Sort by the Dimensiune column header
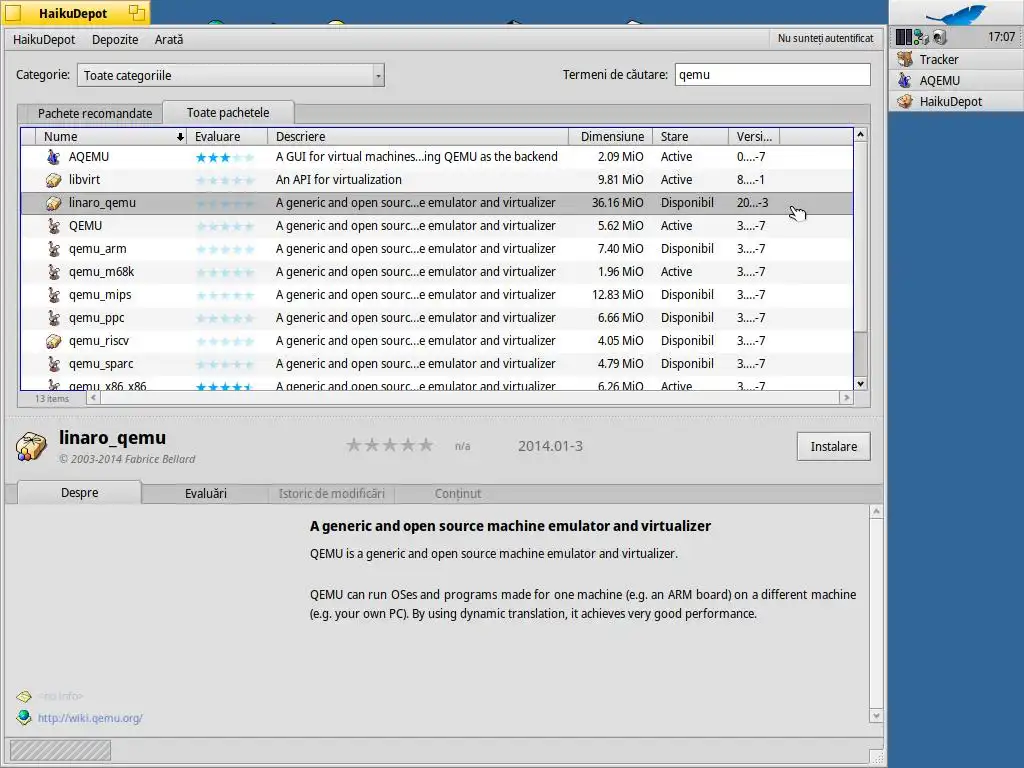This screenshot has width=1024, height=768. coord(611,136)
